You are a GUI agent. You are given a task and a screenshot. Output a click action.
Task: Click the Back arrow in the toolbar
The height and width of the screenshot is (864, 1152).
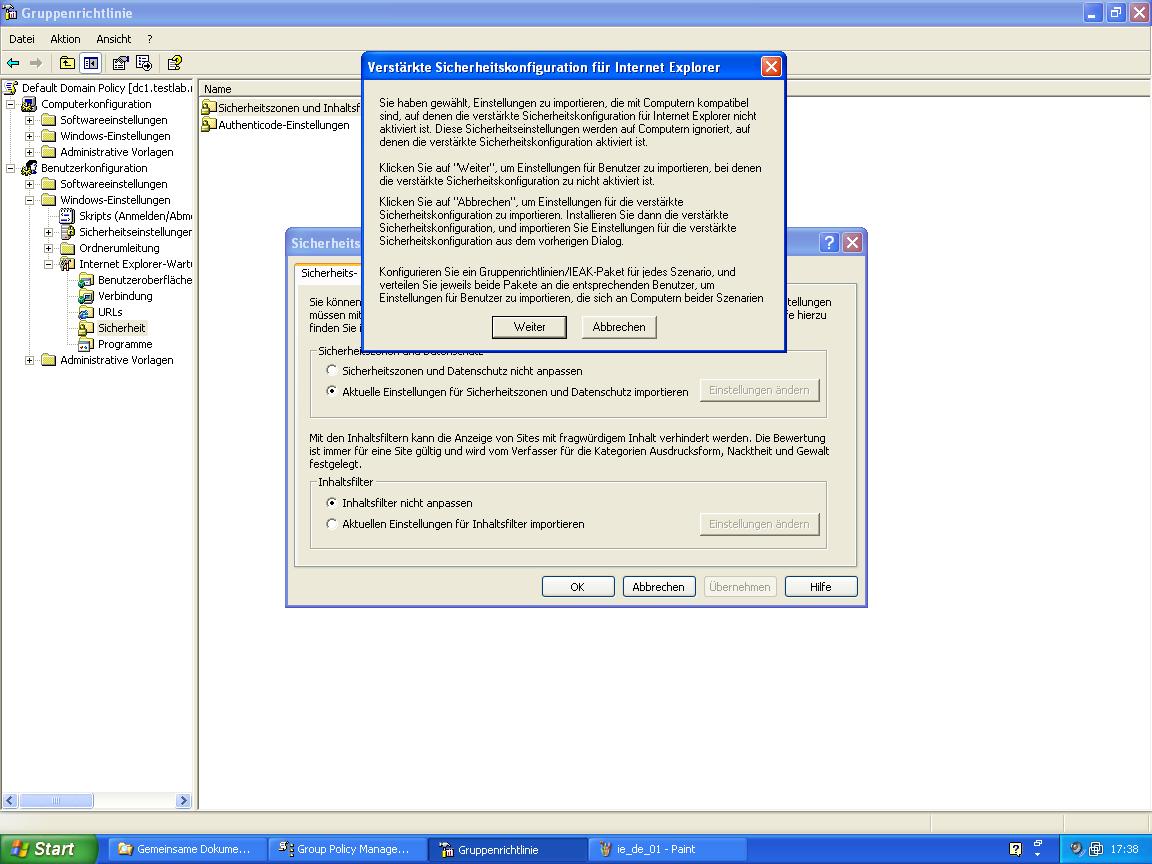[13, 63]
